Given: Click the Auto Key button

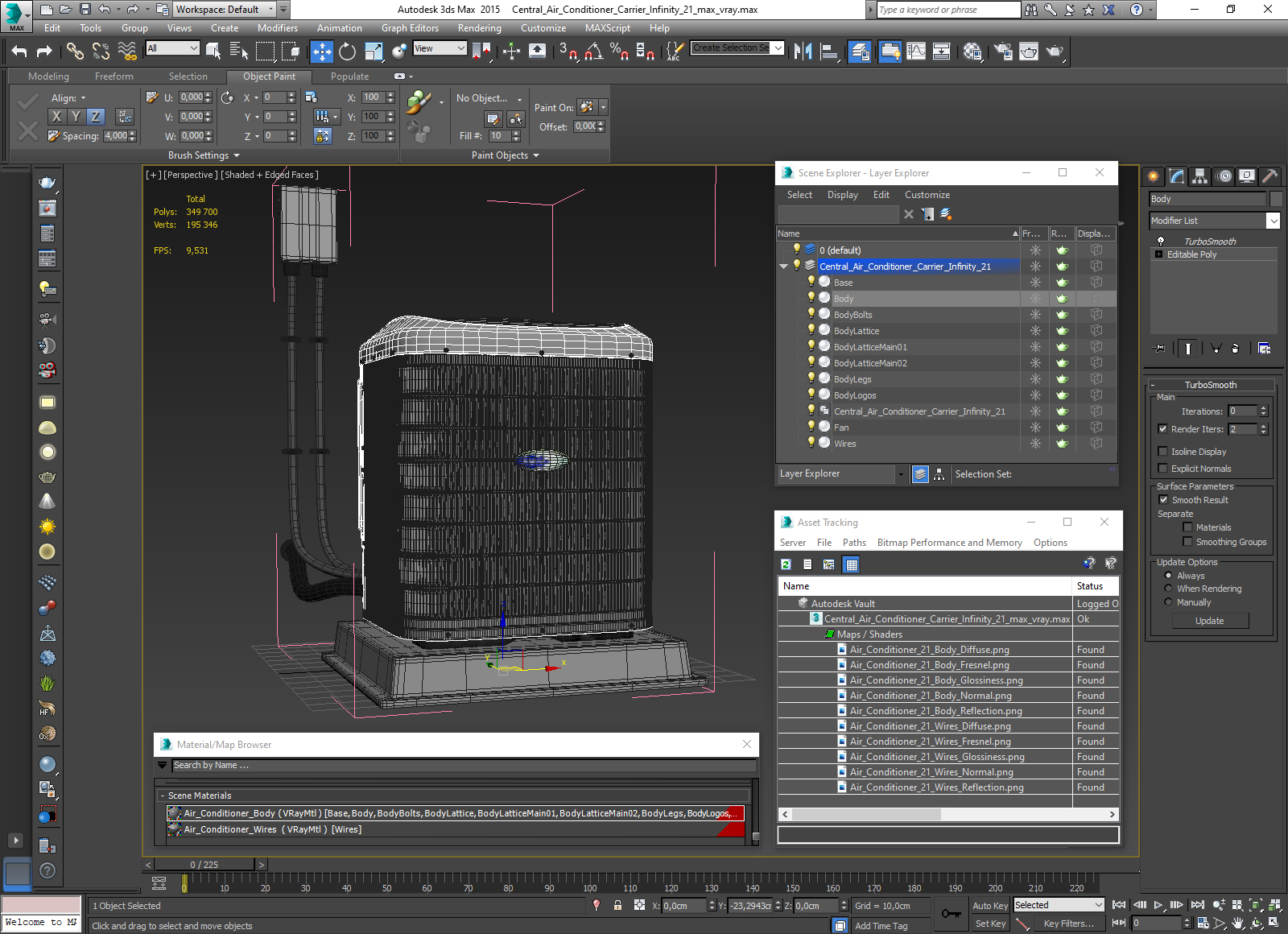Looking at the screenshot, I should (990, 906).
